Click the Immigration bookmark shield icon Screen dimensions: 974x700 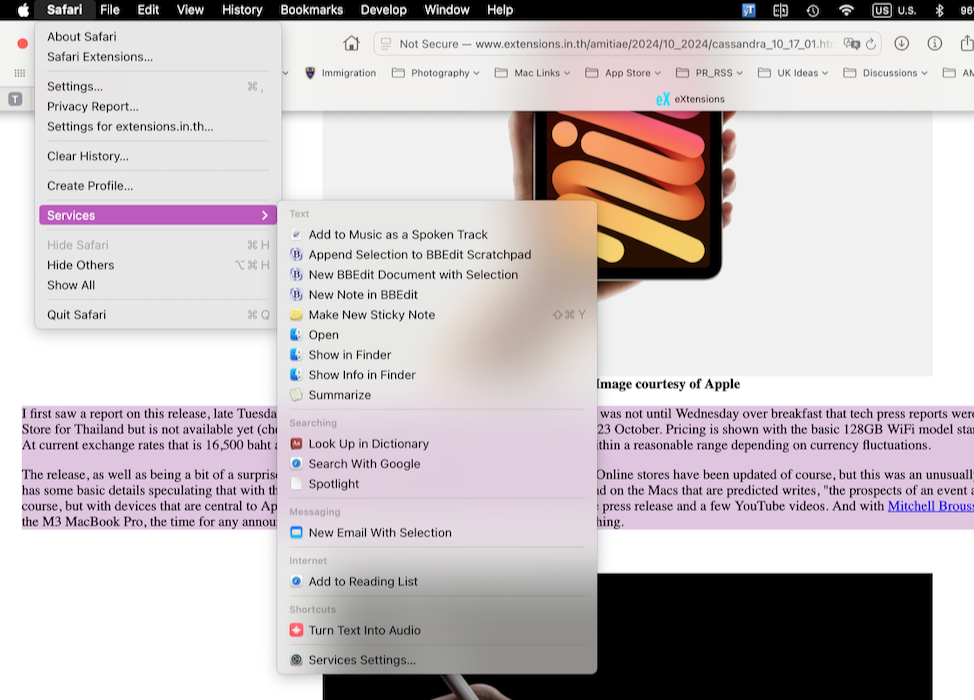[x=310, y=73]
